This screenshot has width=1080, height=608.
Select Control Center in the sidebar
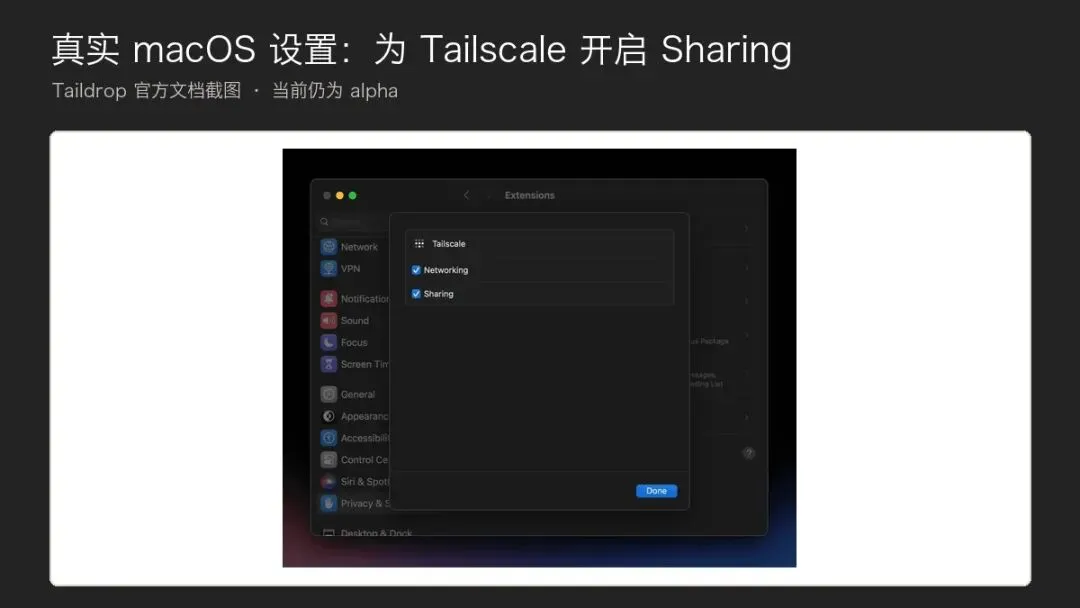353,460
